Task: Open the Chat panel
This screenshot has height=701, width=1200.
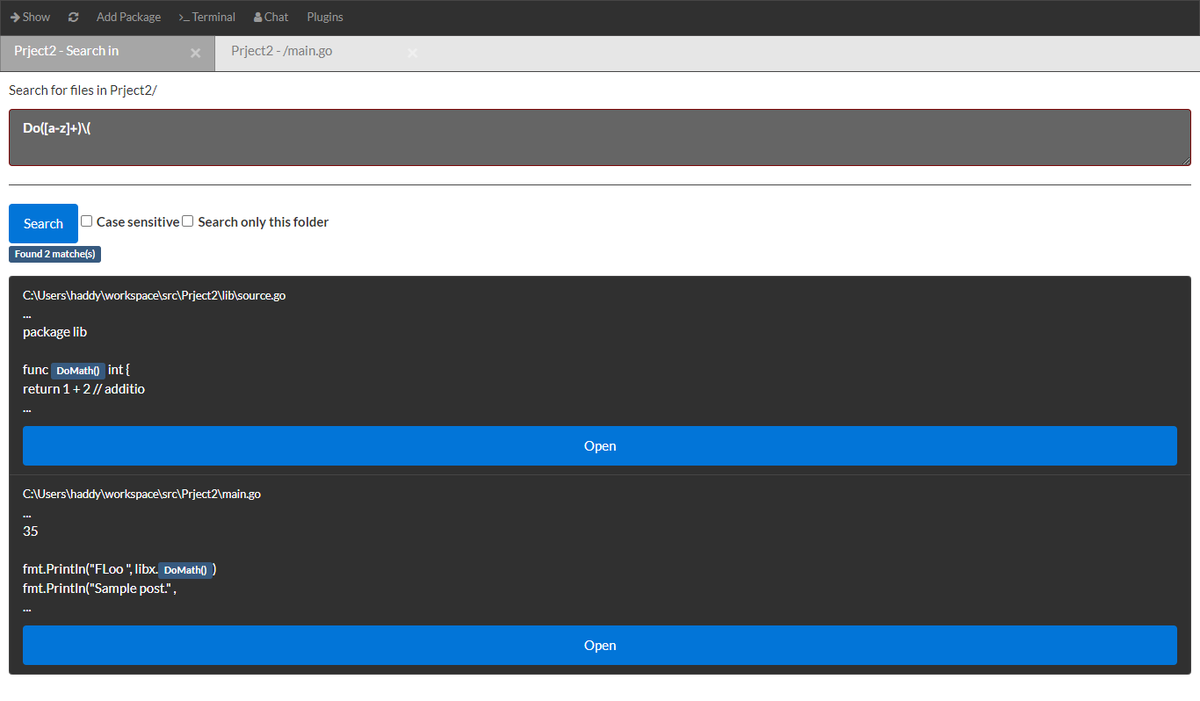Action: pyautogui.click(x=271, y=17)
